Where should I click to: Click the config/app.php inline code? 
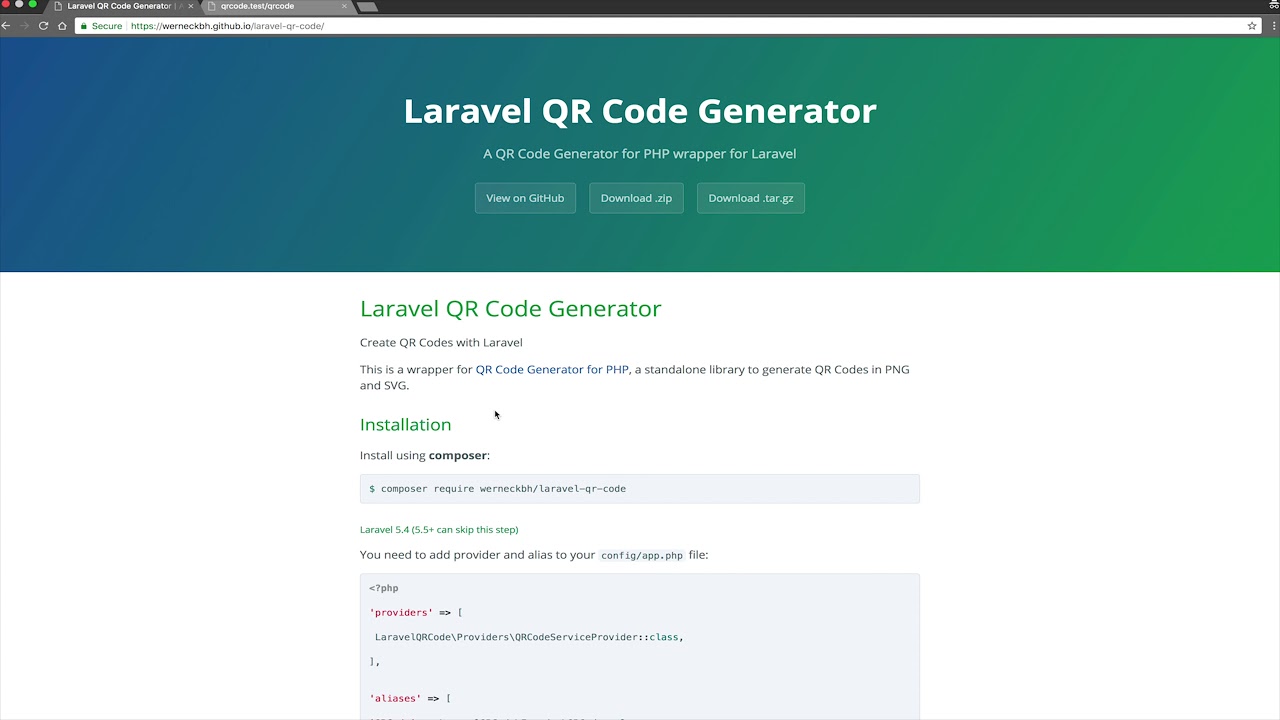click(642, 555)
